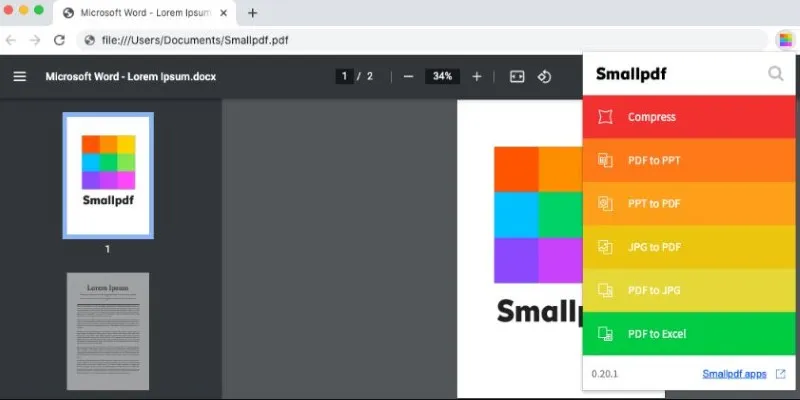Choose the Compress menu entry
This screenshot has width=800, height=400.
pos(689,117)
